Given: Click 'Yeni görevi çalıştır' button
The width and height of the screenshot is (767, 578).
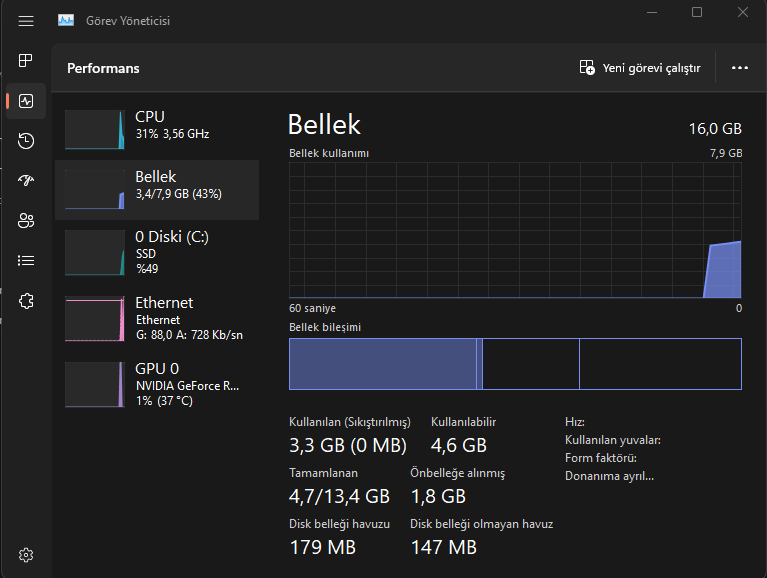Looking at the screenshot, I should point(640,68).
